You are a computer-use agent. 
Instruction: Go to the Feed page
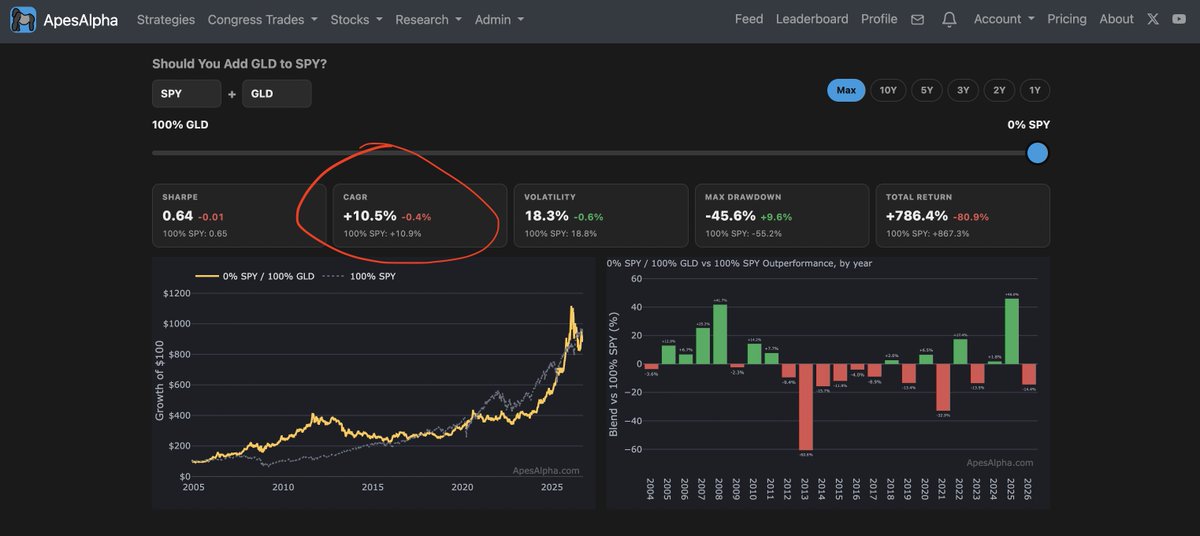point(749,19)
